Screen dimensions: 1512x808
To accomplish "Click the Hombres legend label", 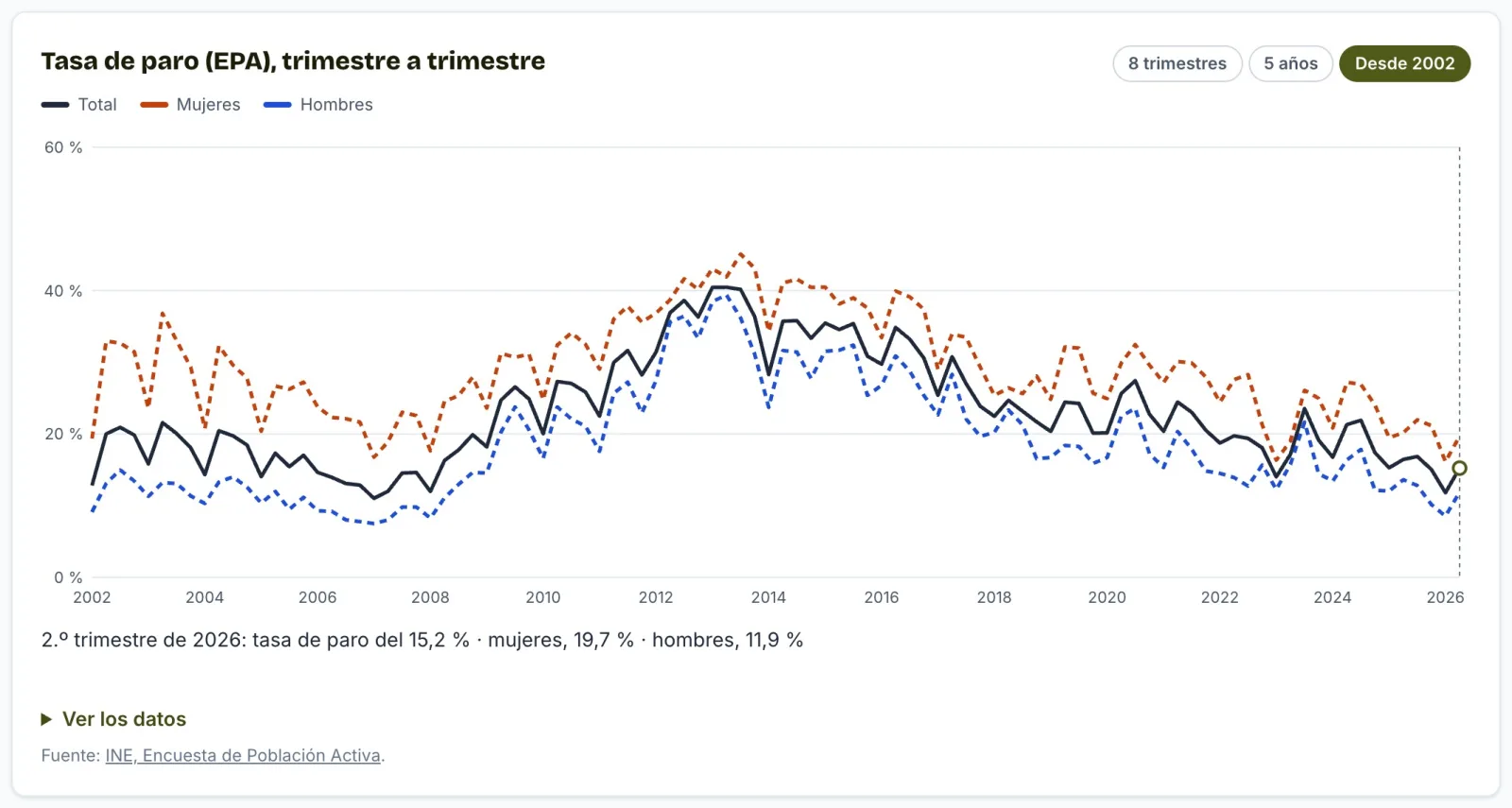I will pyautogui.click(x=336, y=105).
